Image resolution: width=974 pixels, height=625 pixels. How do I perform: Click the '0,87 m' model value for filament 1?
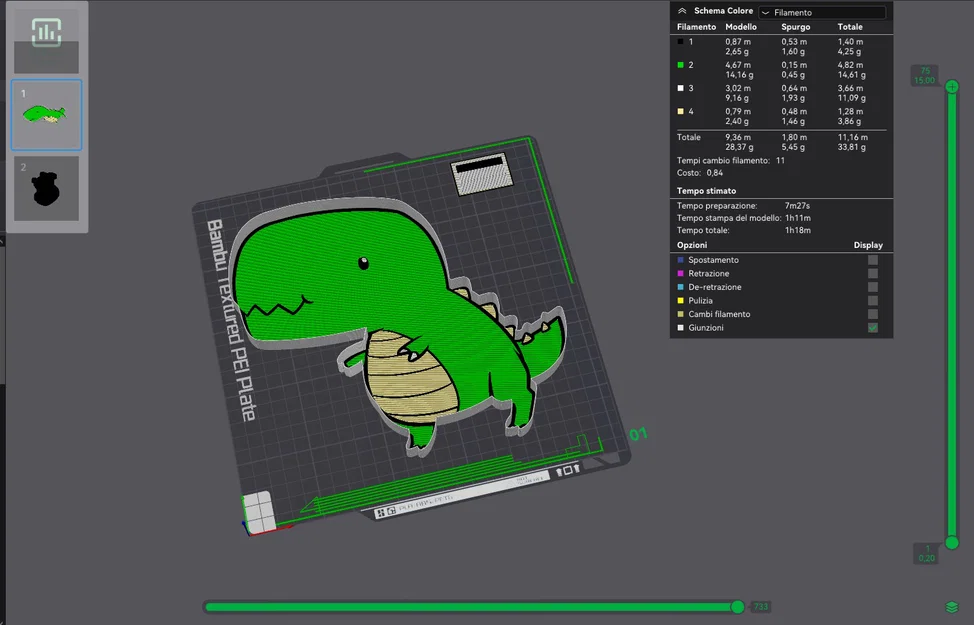tap(738, 42)
